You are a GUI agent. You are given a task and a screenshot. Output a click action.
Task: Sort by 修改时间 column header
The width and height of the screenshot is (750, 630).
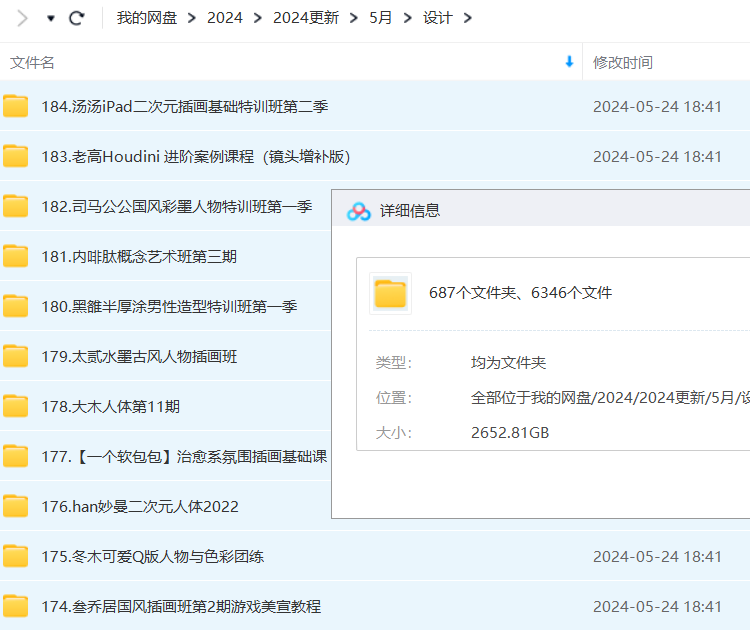coord(622,63)
